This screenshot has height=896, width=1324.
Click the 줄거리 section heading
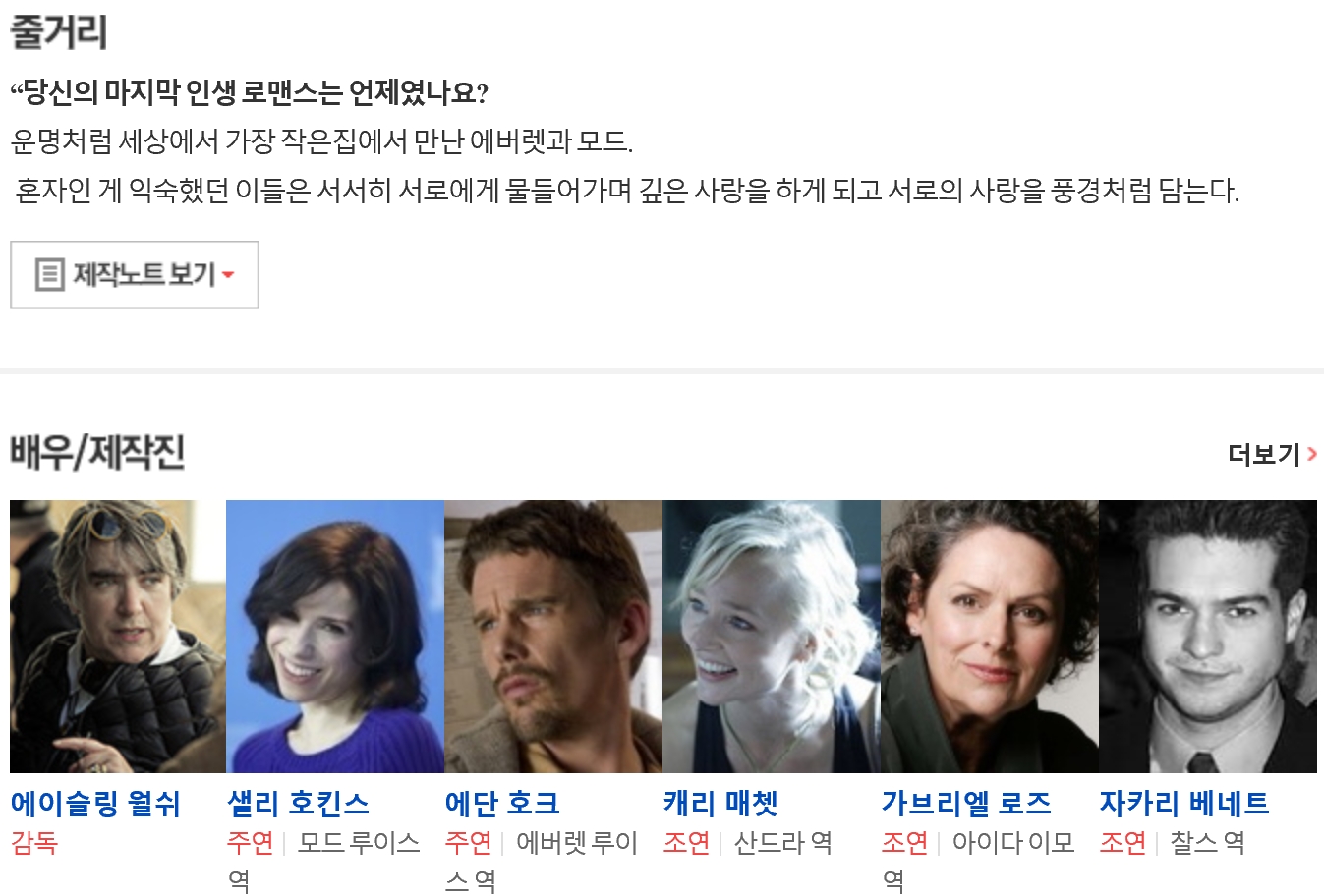(58, 31)
